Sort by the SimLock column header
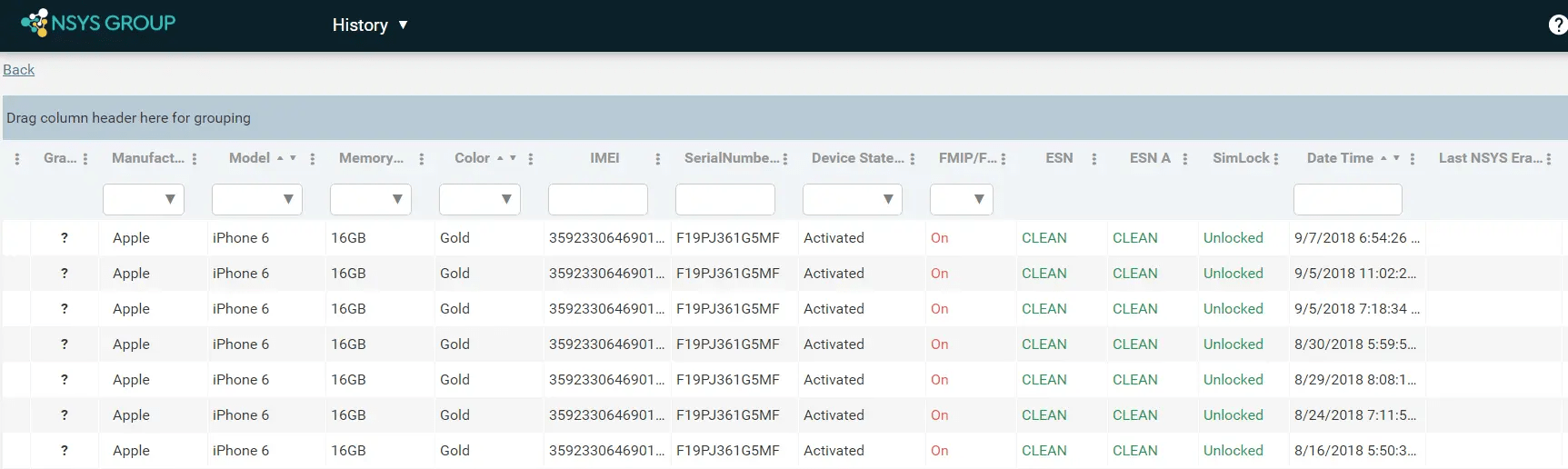 pos(1241,158)
